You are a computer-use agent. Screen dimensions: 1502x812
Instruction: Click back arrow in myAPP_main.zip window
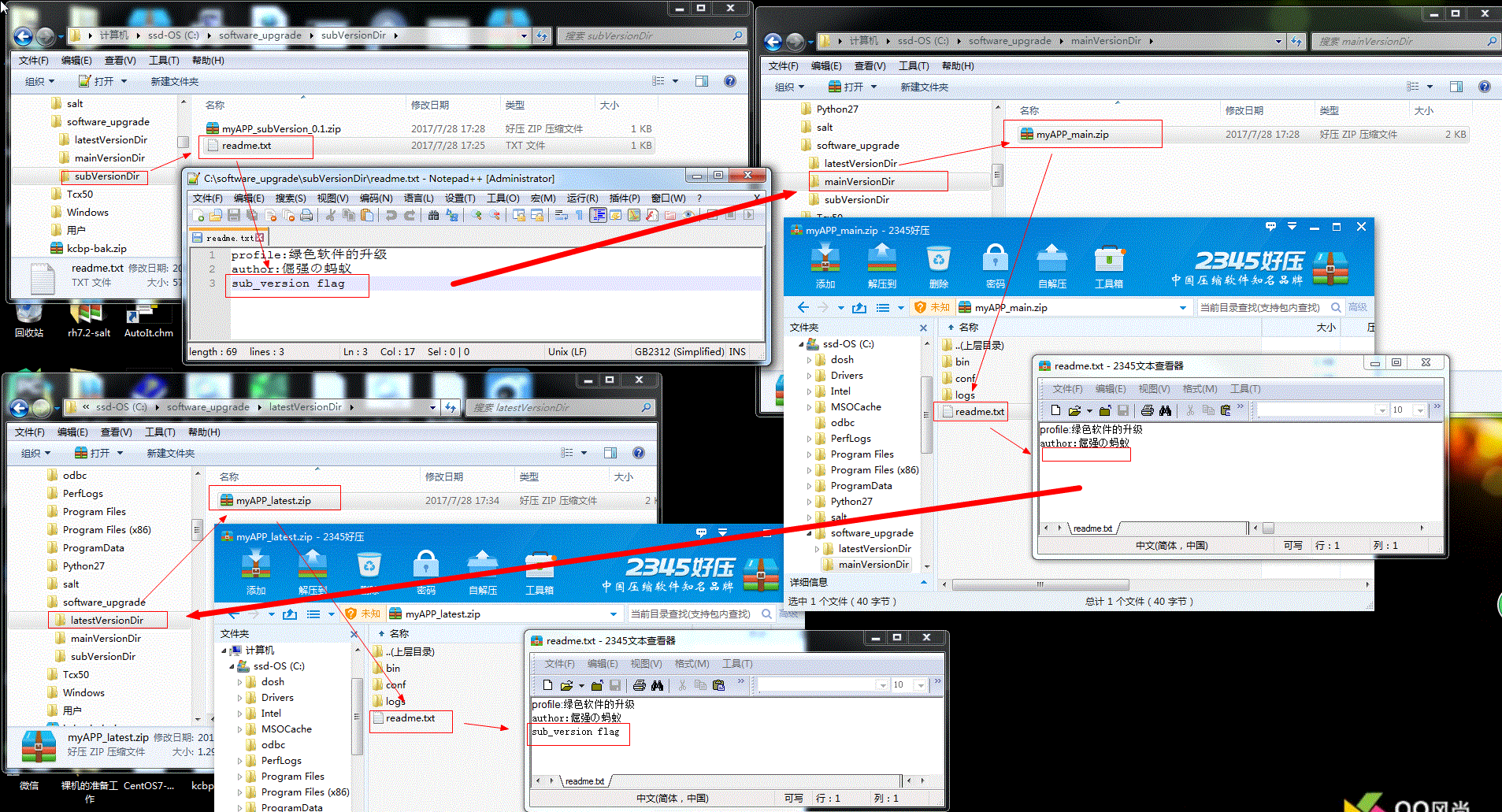coord(803,307)
